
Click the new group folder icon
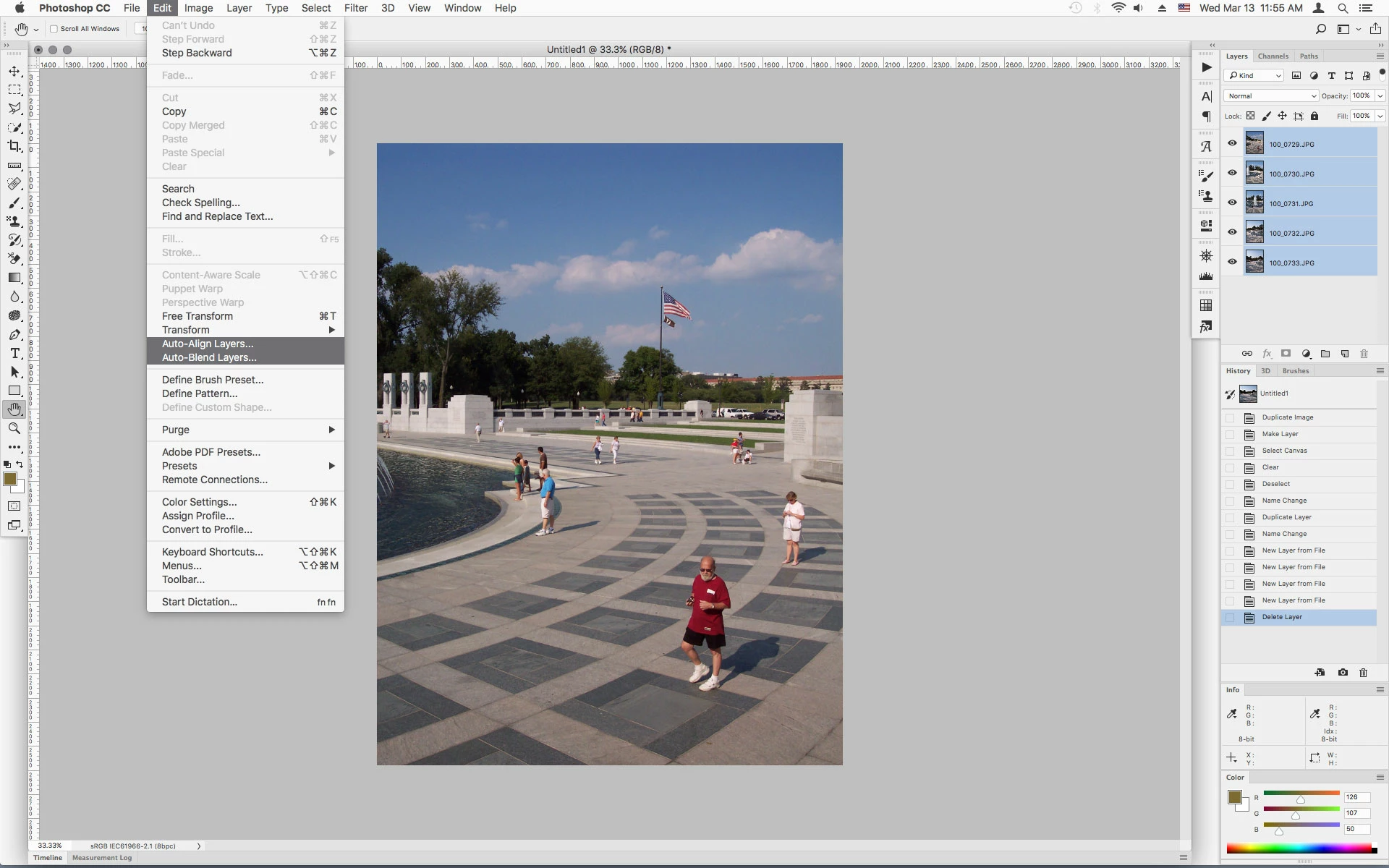pos(1325,354)
